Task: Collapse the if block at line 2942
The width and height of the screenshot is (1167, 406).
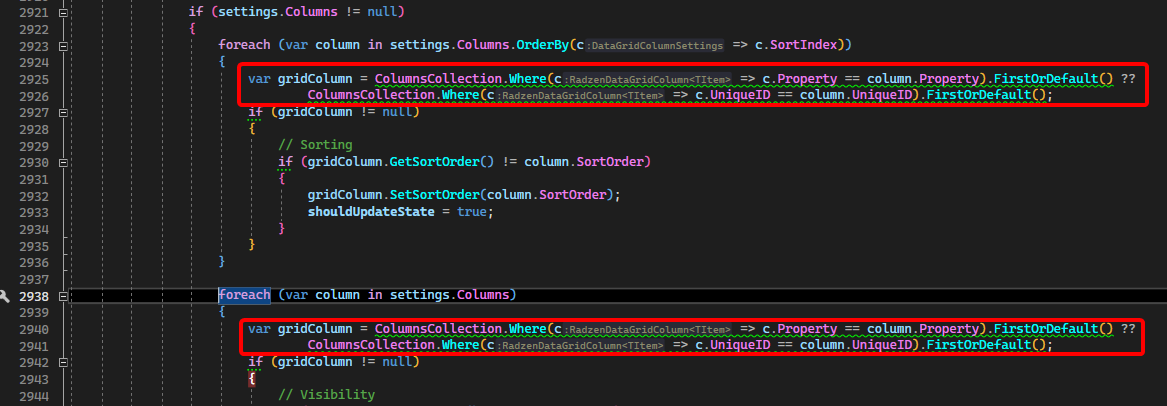Action: click(64, 362)
